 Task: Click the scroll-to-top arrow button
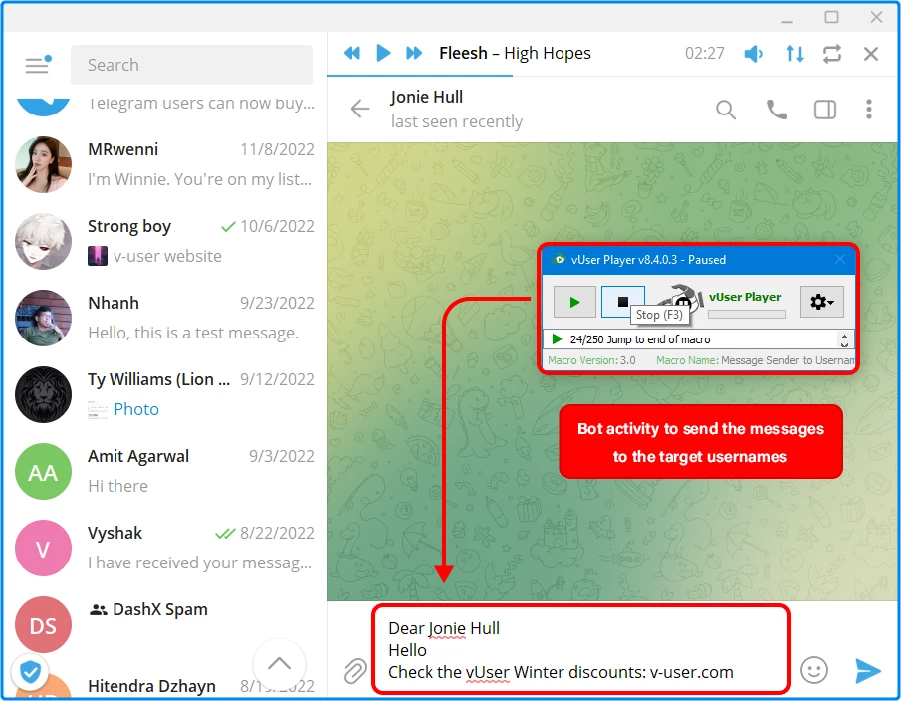click(279, 664)
